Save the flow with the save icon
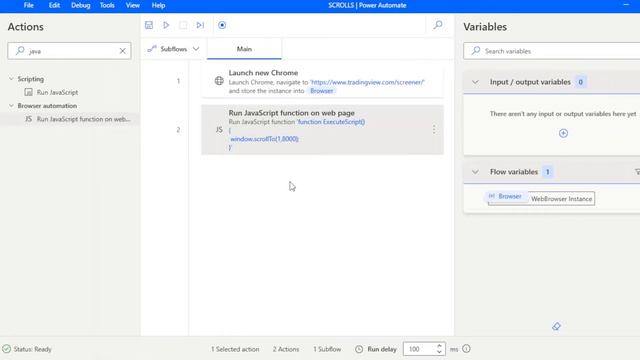This screenshot has height=360, width=640. click(149, 25)
